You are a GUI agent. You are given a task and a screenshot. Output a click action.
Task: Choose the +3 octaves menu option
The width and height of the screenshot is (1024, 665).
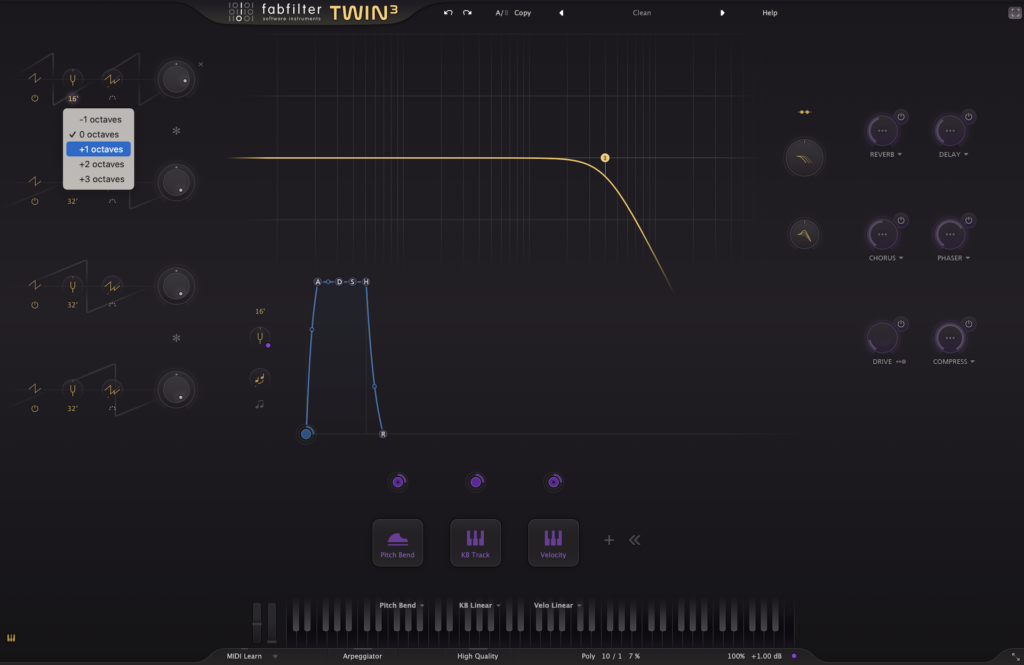click(98, 179)
